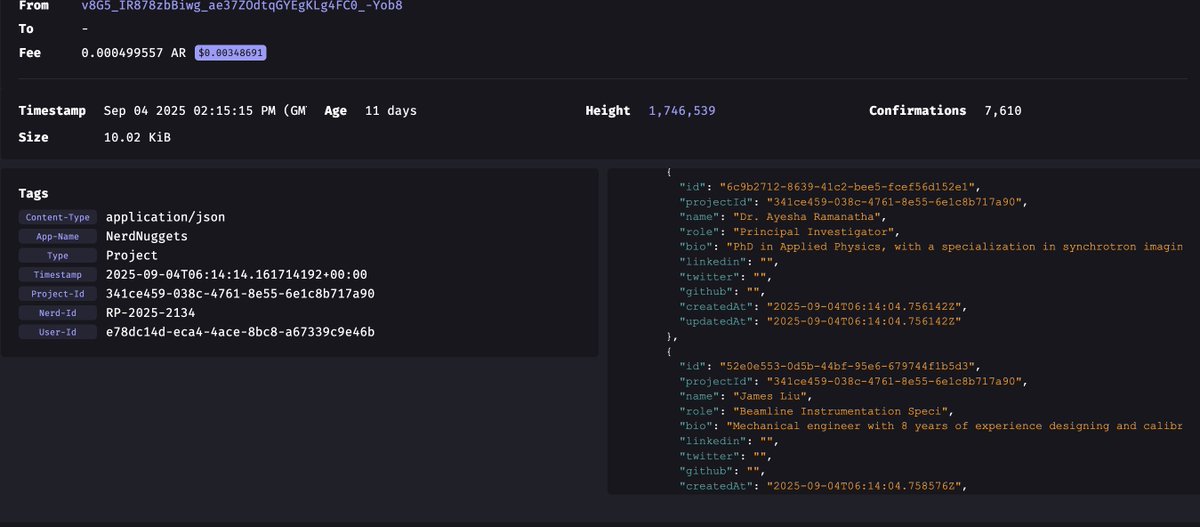Click the Project-Id tag label
This screenshot has width=1200, height=527.
point(58,294)
